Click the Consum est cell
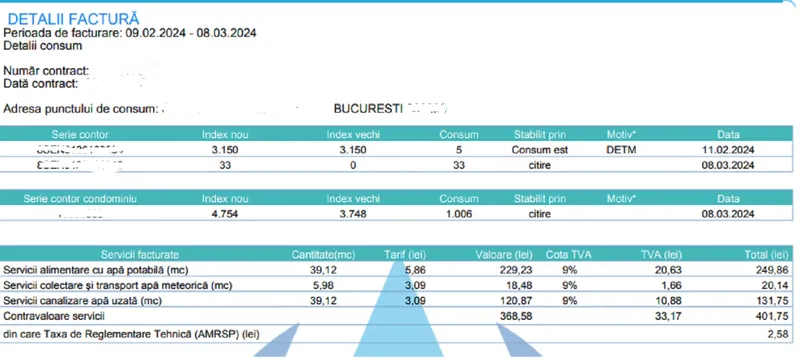 [540, 150]
